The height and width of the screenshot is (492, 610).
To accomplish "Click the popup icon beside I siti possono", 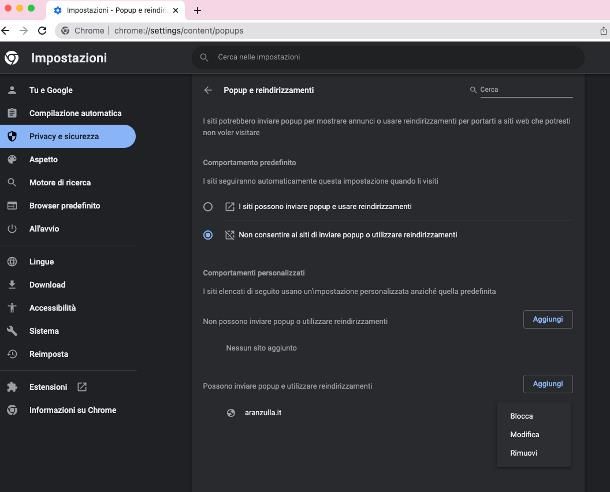I will click(230, 207).
